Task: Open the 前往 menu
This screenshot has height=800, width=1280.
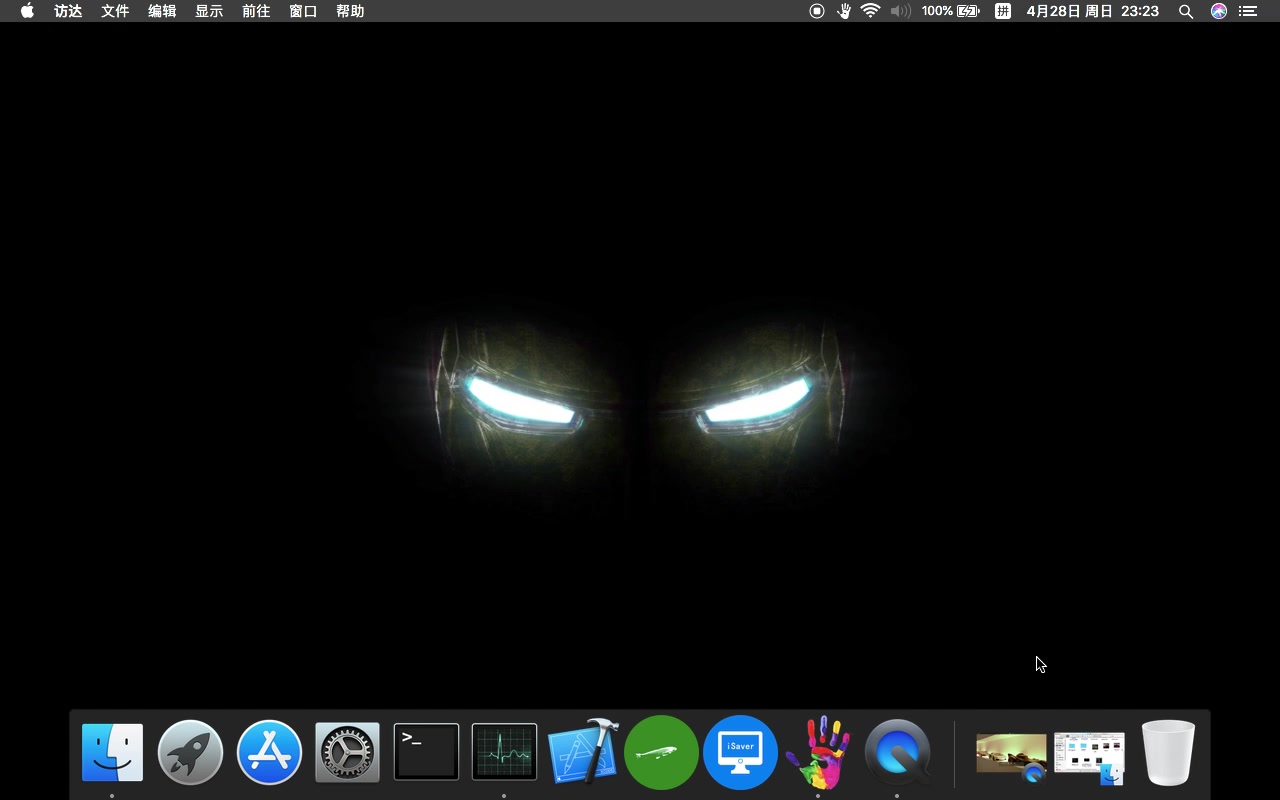Action: point(256,11)
